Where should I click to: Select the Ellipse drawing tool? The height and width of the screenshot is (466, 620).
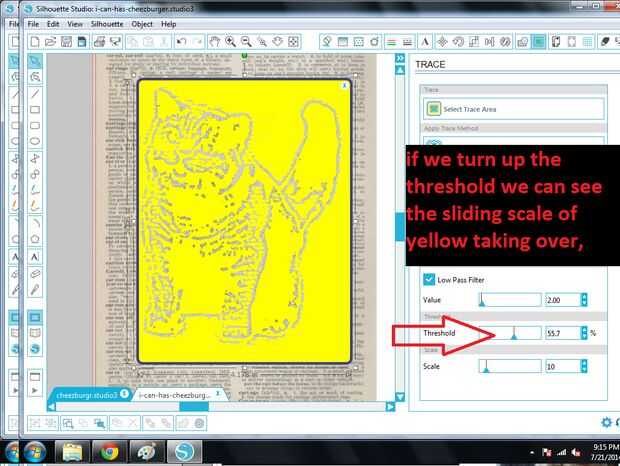coord(35,141)
